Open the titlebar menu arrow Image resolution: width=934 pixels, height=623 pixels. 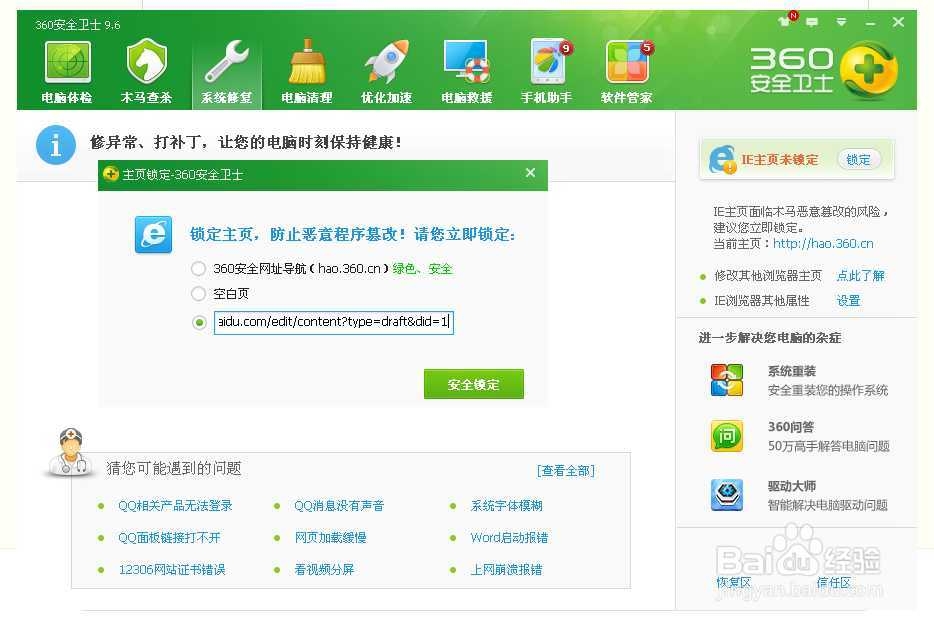tap(843, 22)
